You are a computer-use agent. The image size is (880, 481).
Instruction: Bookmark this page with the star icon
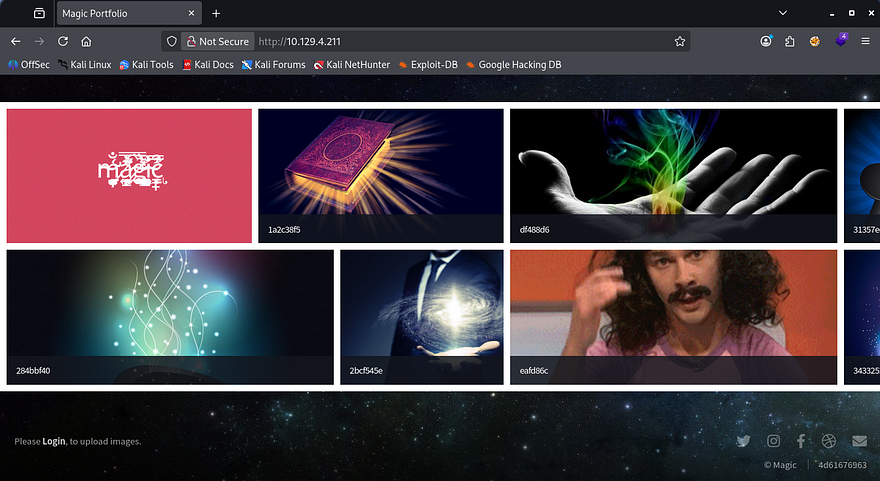click(680, 41)
